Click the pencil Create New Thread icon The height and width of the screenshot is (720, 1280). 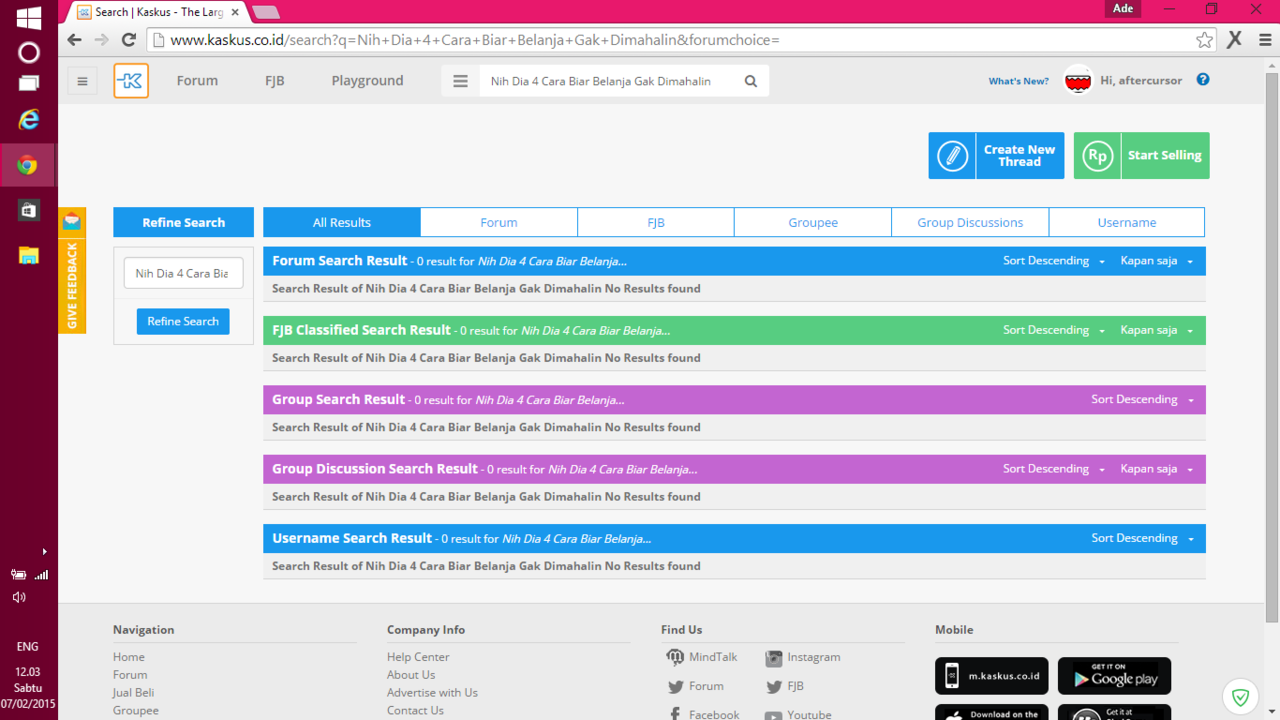(953, 156)
